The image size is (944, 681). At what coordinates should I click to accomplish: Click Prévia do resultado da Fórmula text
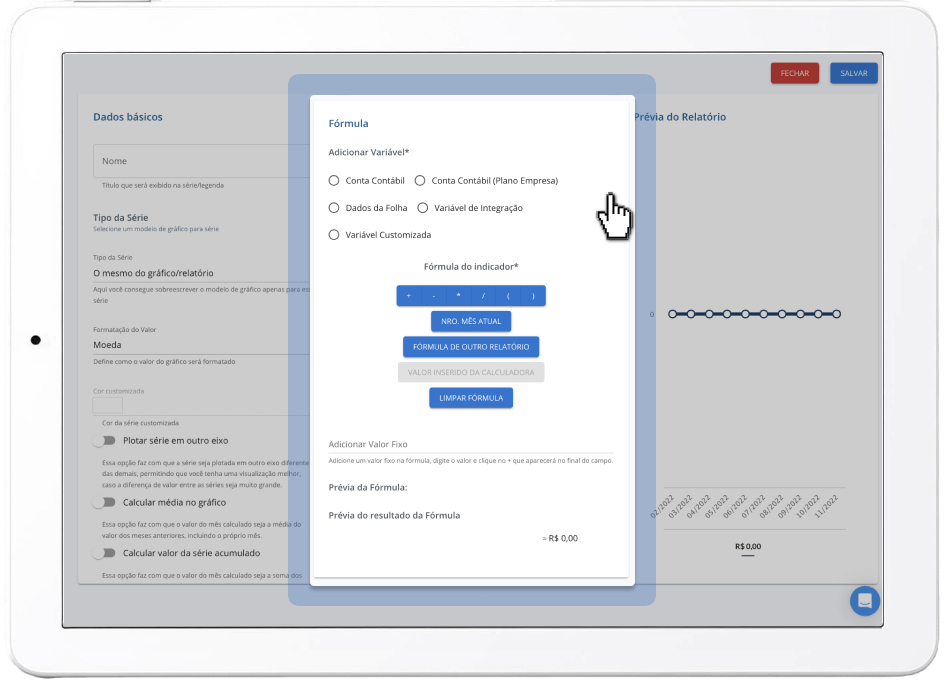click(x=394, y=515)
